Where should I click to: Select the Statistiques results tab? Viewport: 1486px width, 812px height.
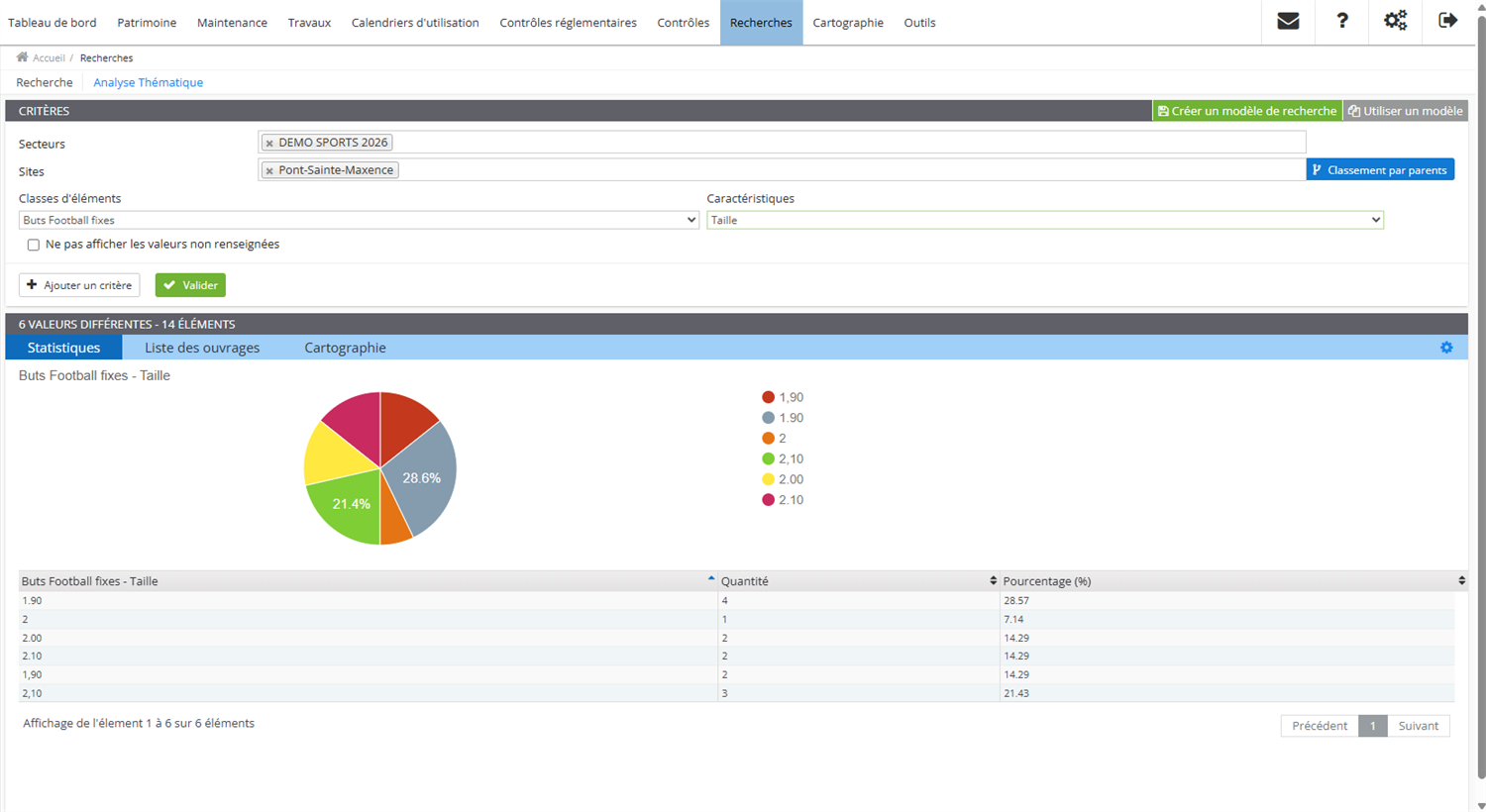pos(63,348)
